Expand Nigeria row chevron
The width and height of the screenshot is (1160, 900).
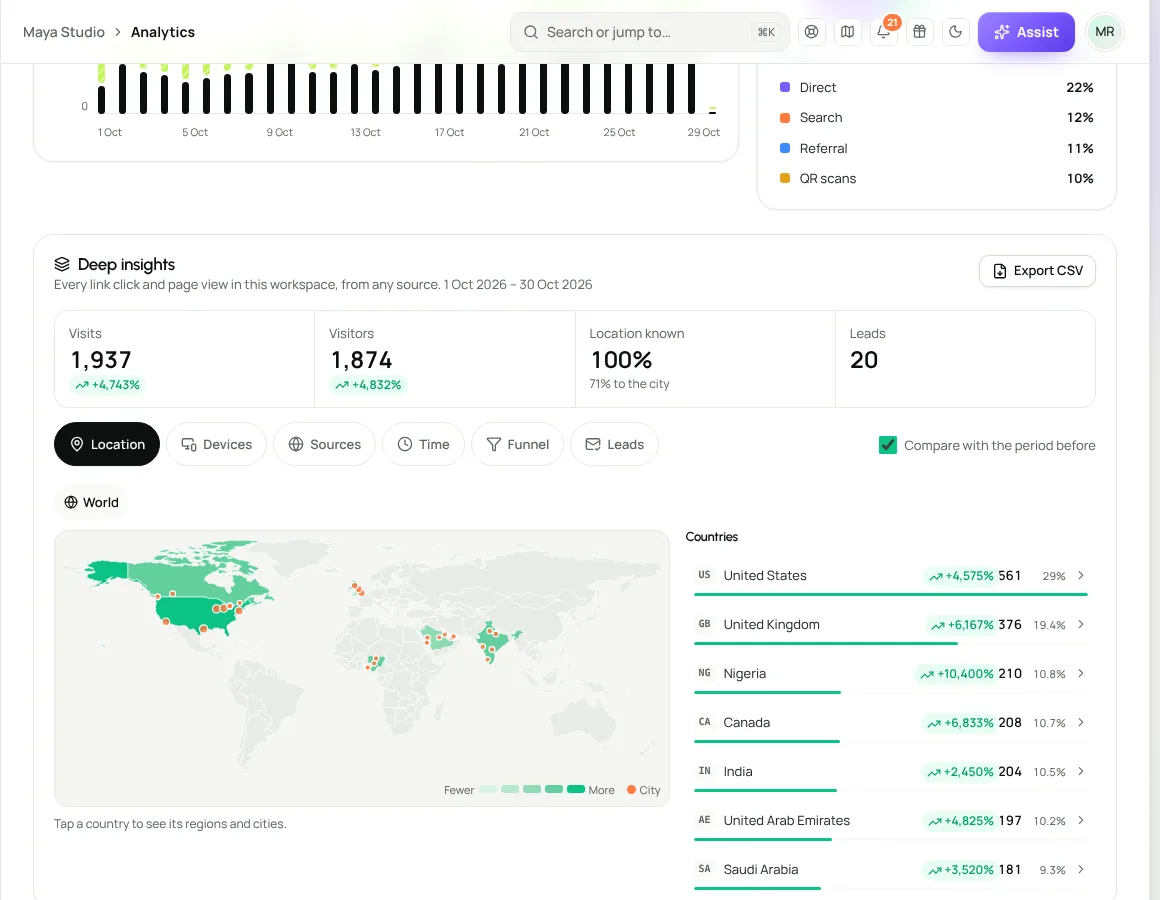click(x=1081, y=673)
